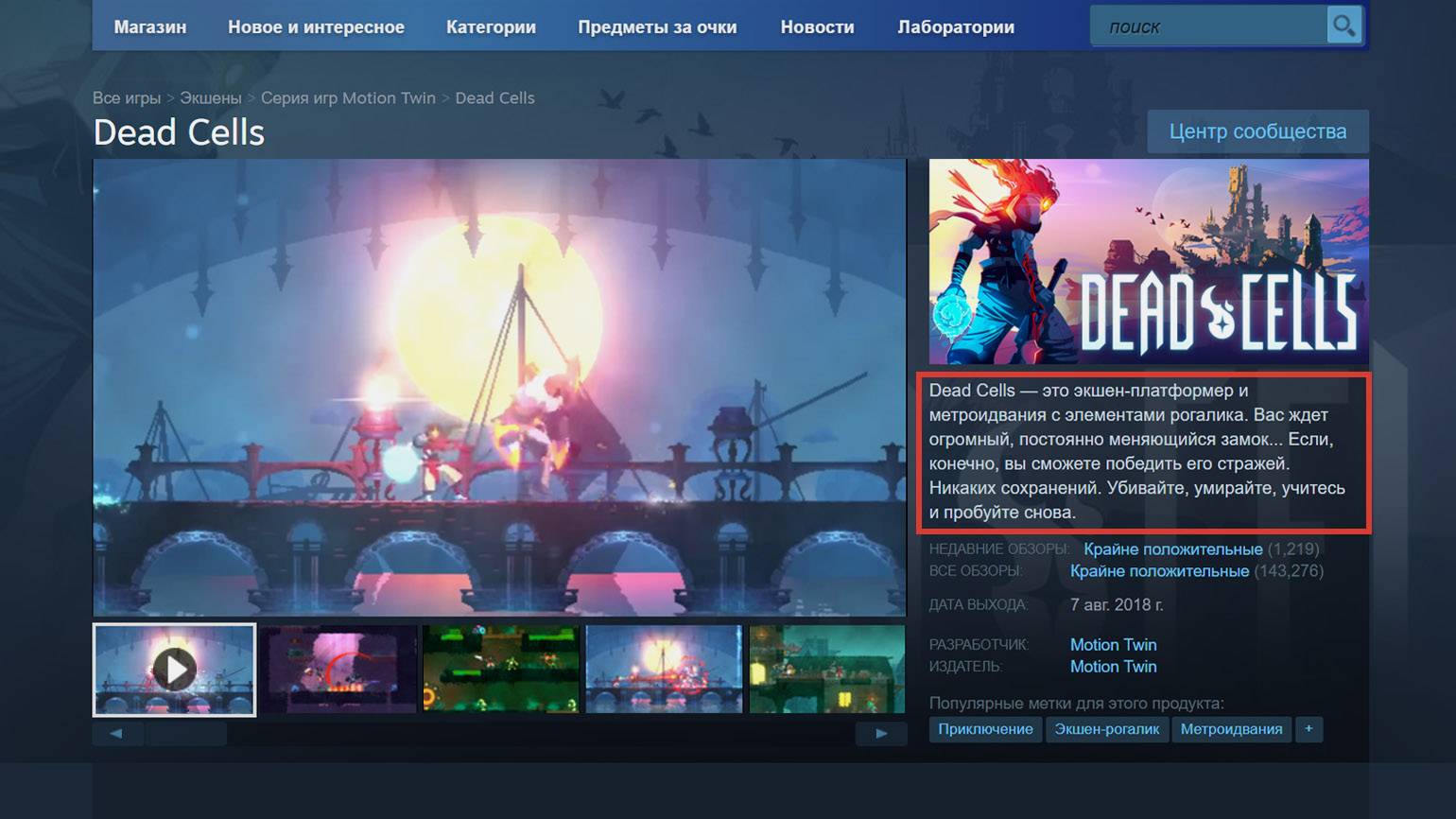Select the Приключение tag
The height and width of the screenshot is (819, 1456).
(x=985, y=729)
